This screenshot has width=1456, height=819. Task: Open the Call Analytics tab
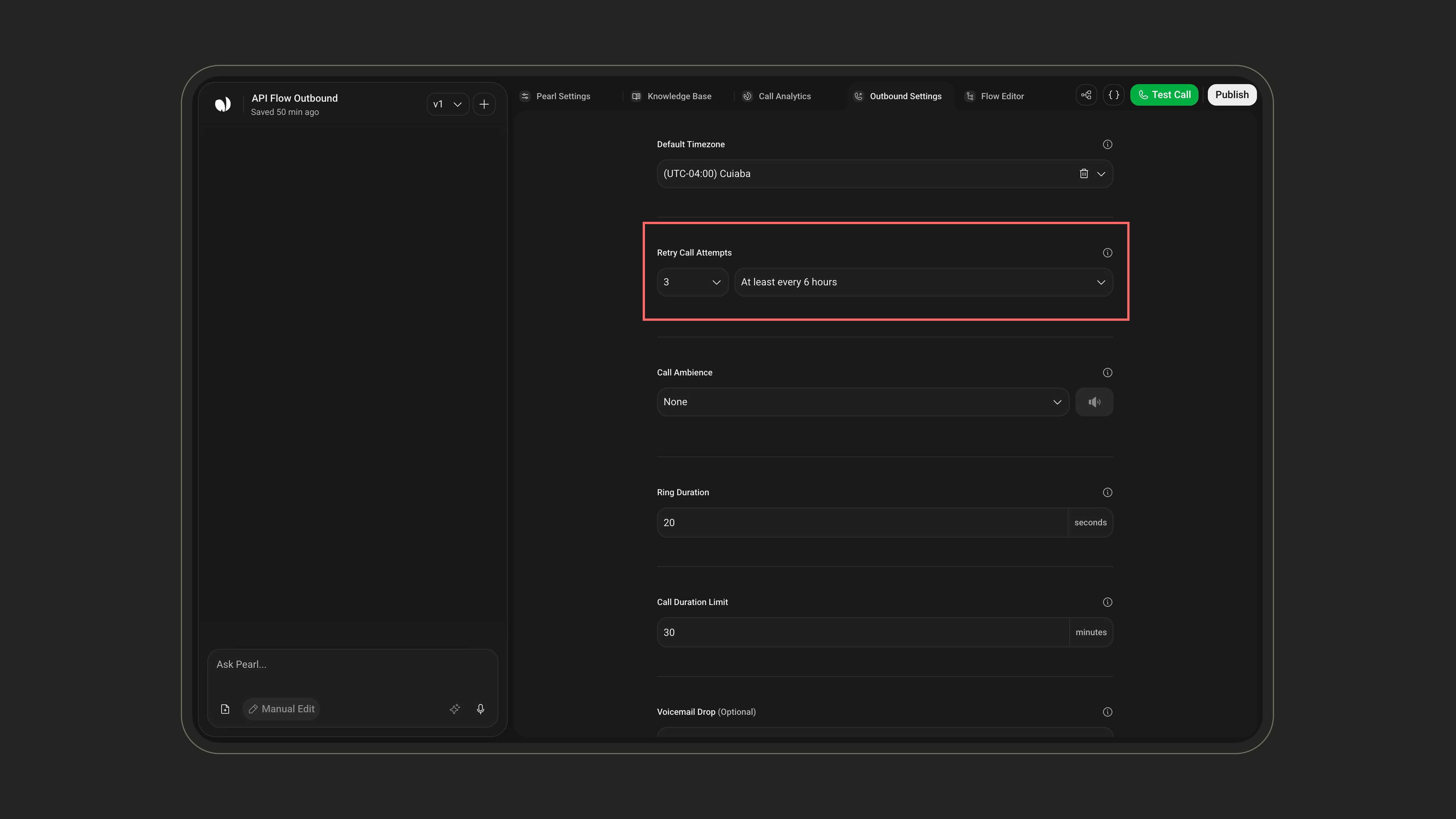point(777,96)
